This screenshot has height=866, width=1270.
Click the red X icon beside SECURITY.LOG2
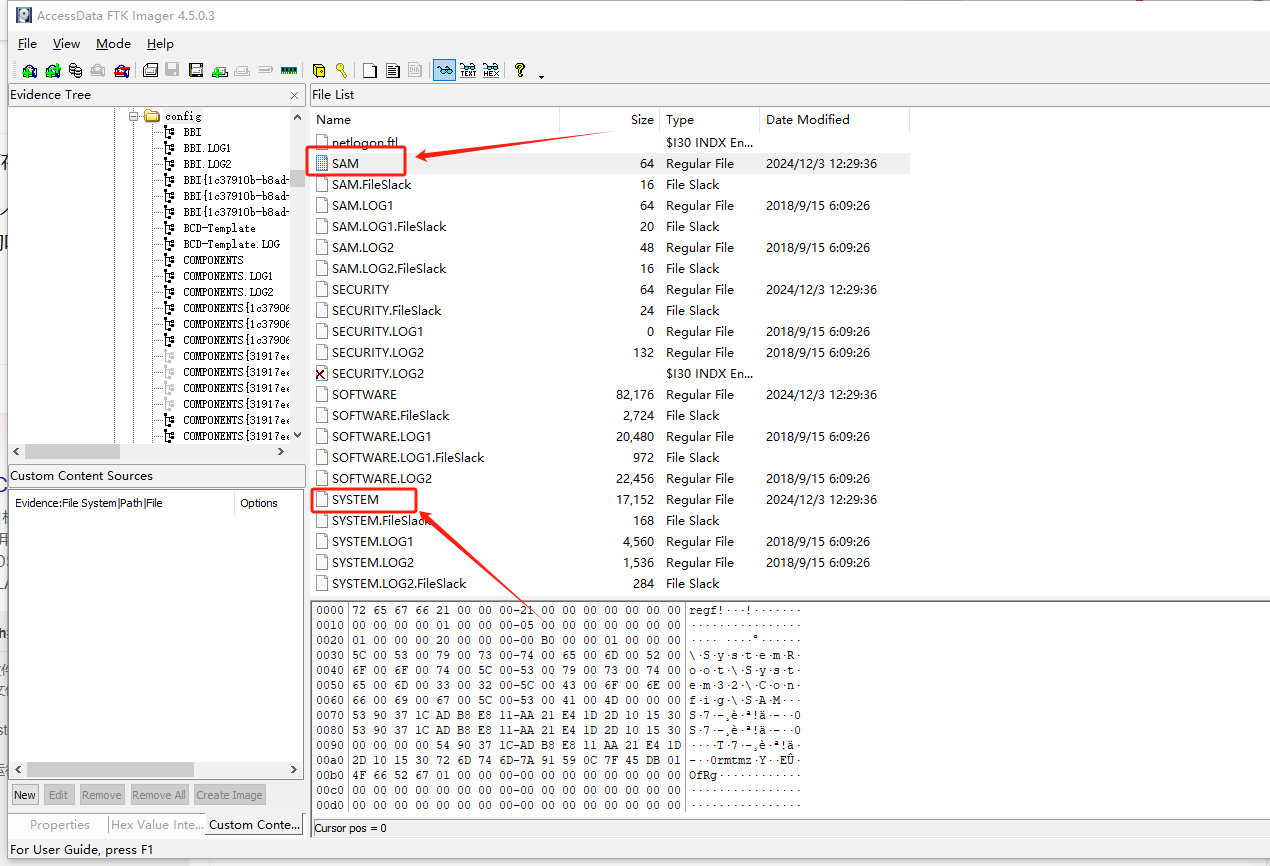tap(321, 373)
